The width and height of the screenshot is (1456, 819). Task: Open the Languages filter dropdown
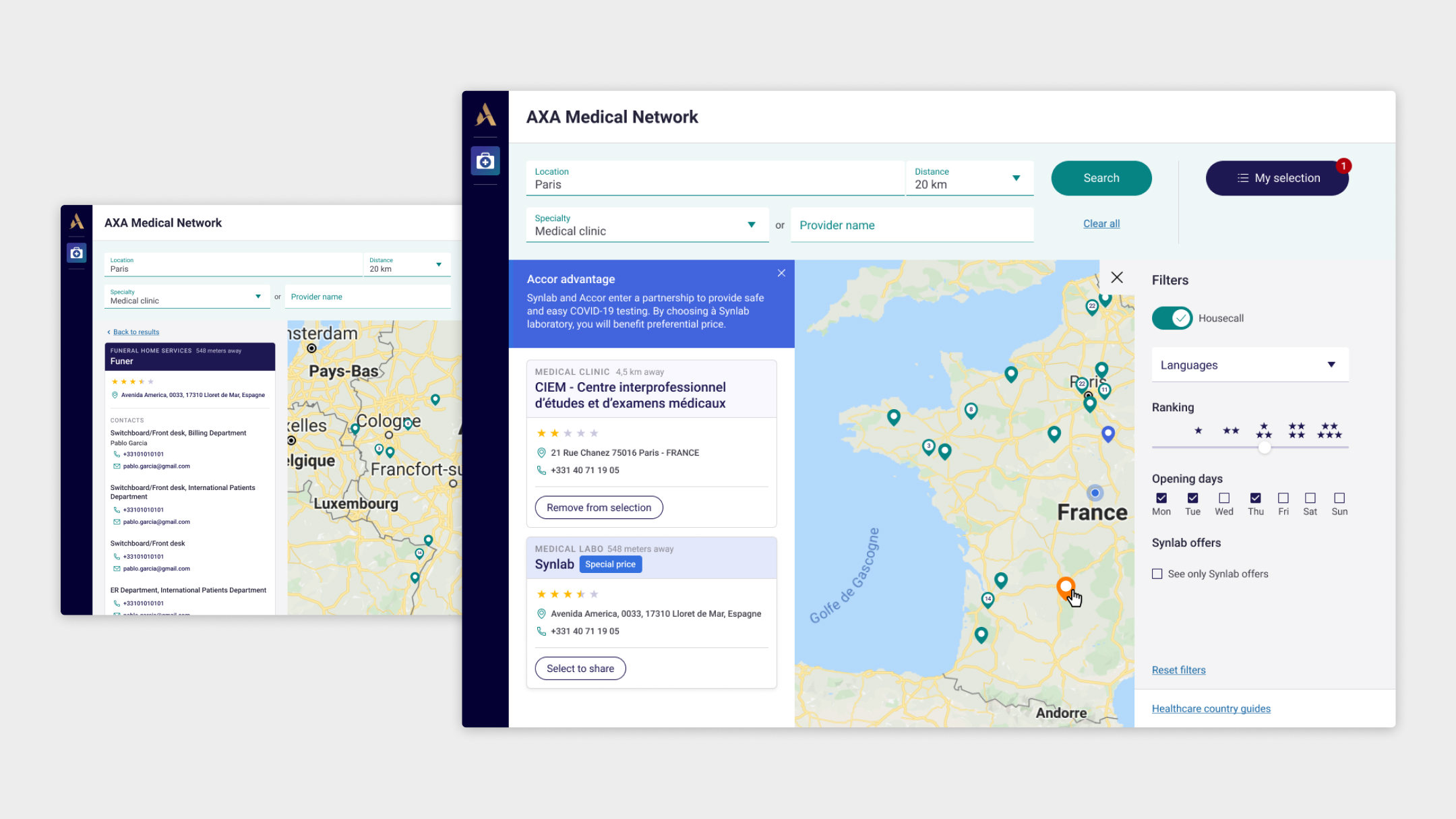tap(1250, 365)
